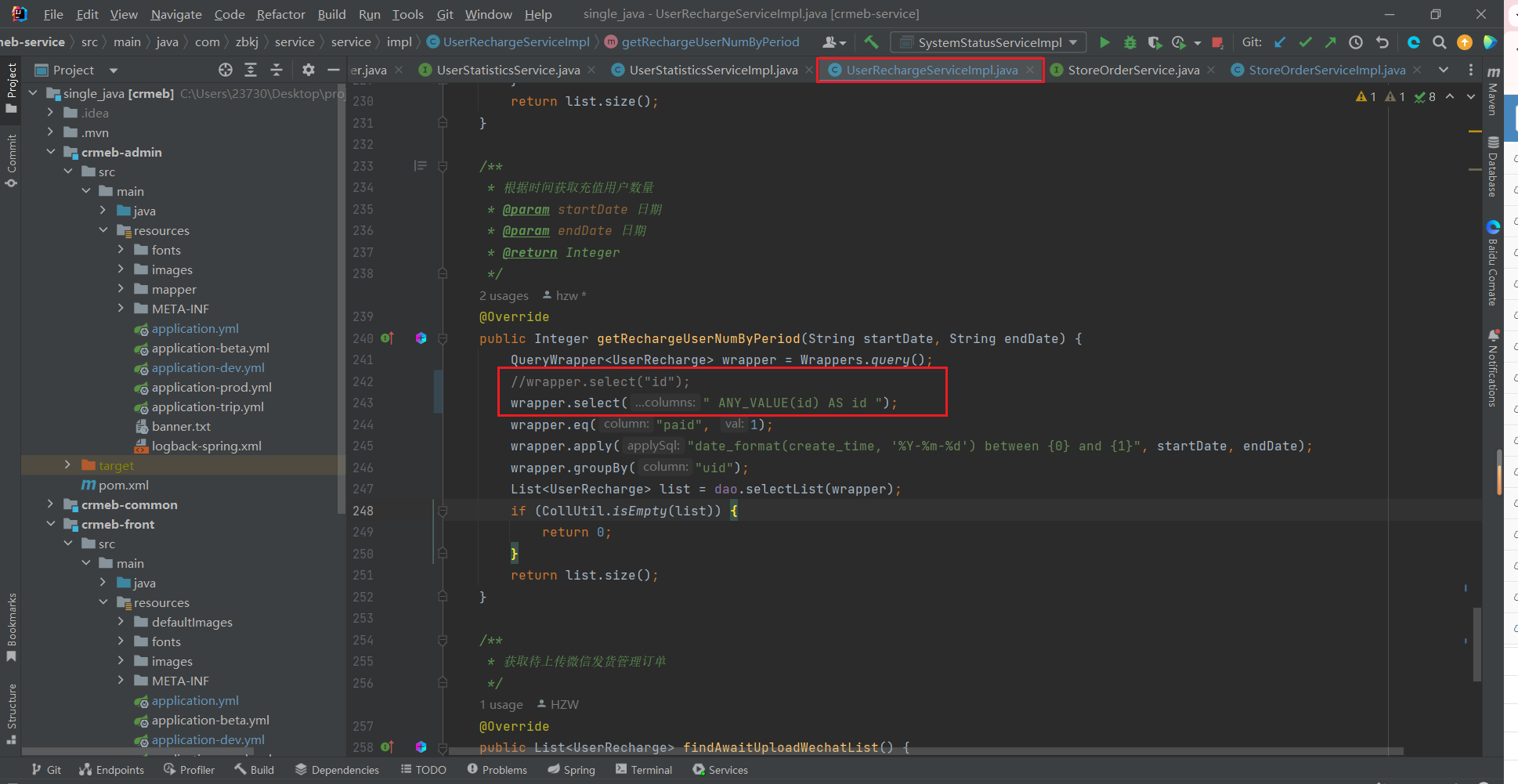The width and height of the screenshot is (1518, 784).
Task: Open Endpoints tool window button
Action: point(111,770)
